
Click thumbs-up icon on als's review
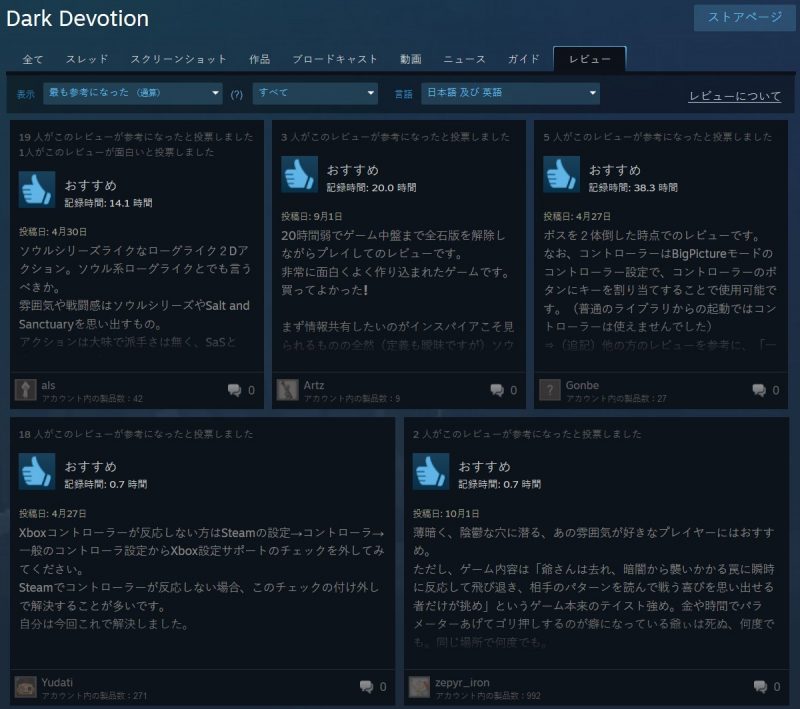point(37,190)
